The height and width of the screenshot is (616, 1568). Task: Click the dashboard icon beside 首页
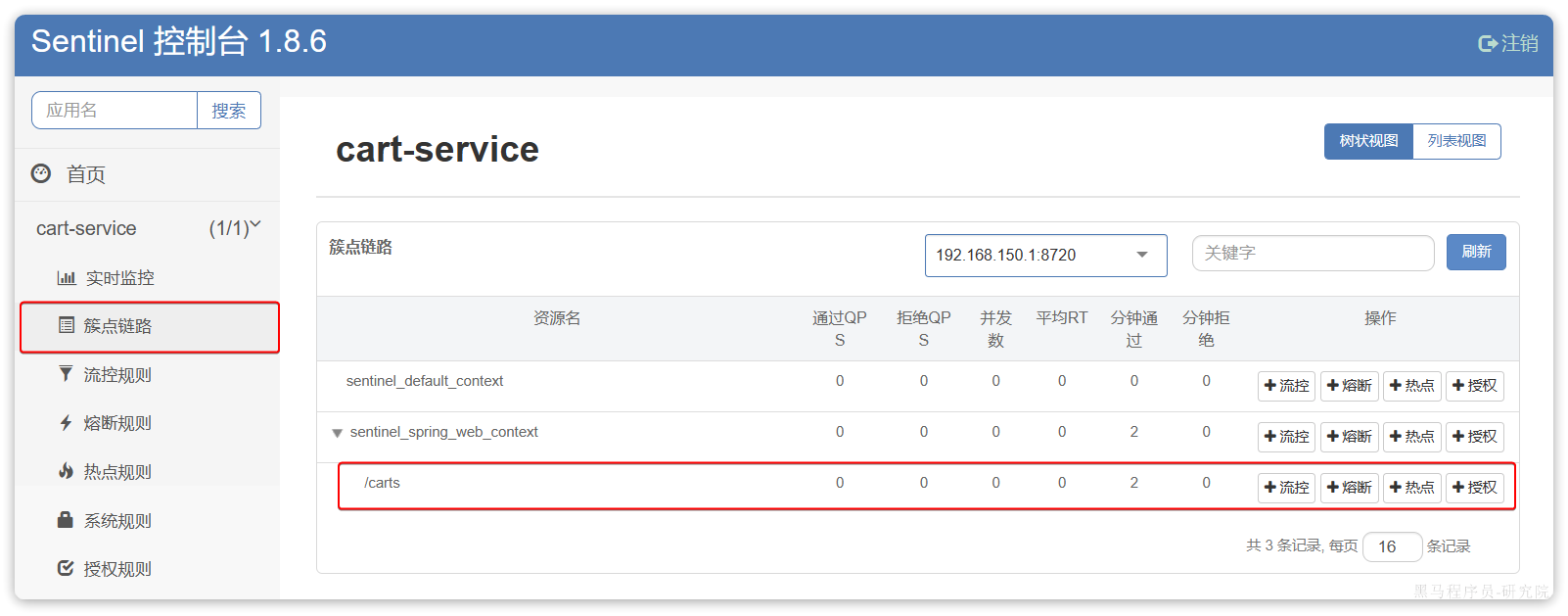(x=41, y=173)
